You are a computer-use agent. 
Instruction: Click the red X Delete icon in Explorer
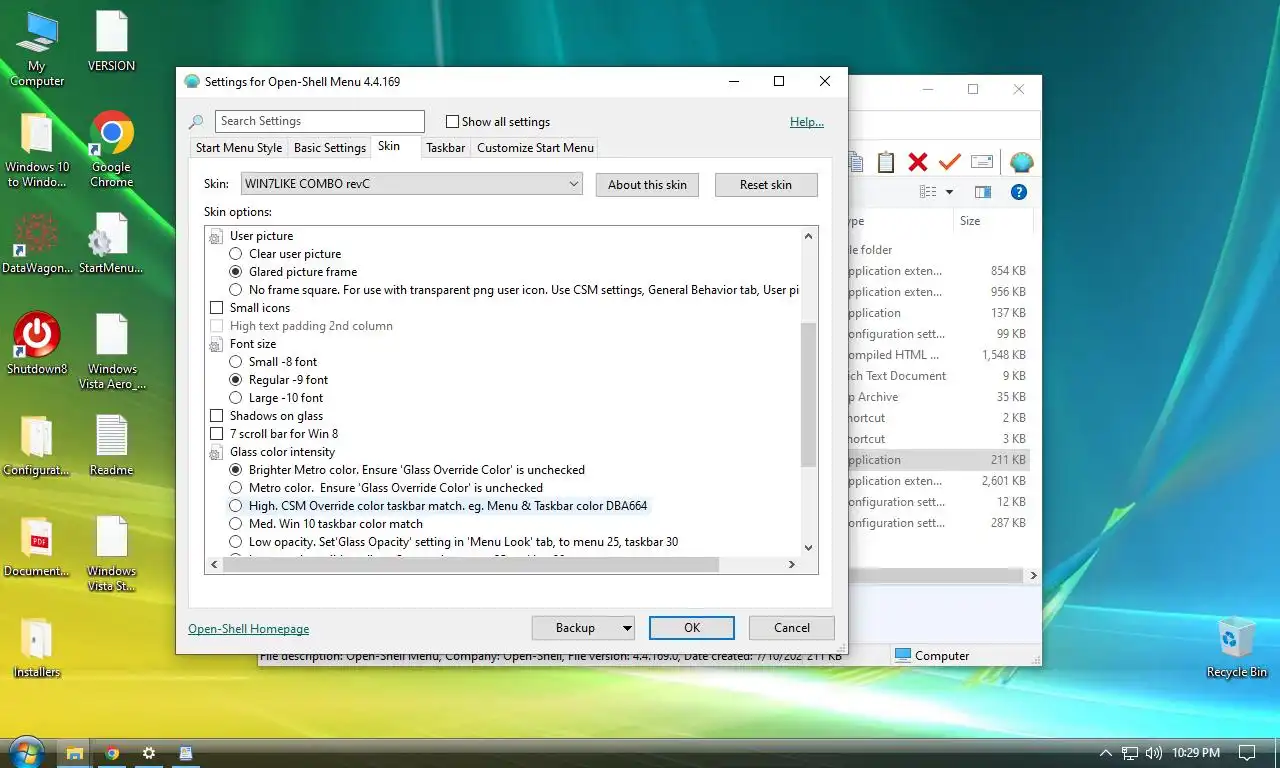(x=917, y=162)
